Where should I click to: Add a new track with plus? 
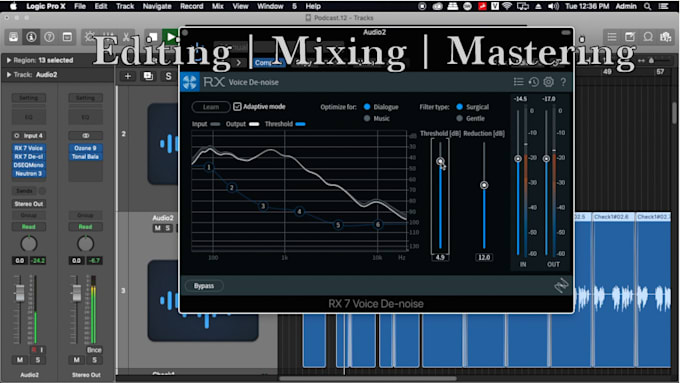click(x=128, y=76)
